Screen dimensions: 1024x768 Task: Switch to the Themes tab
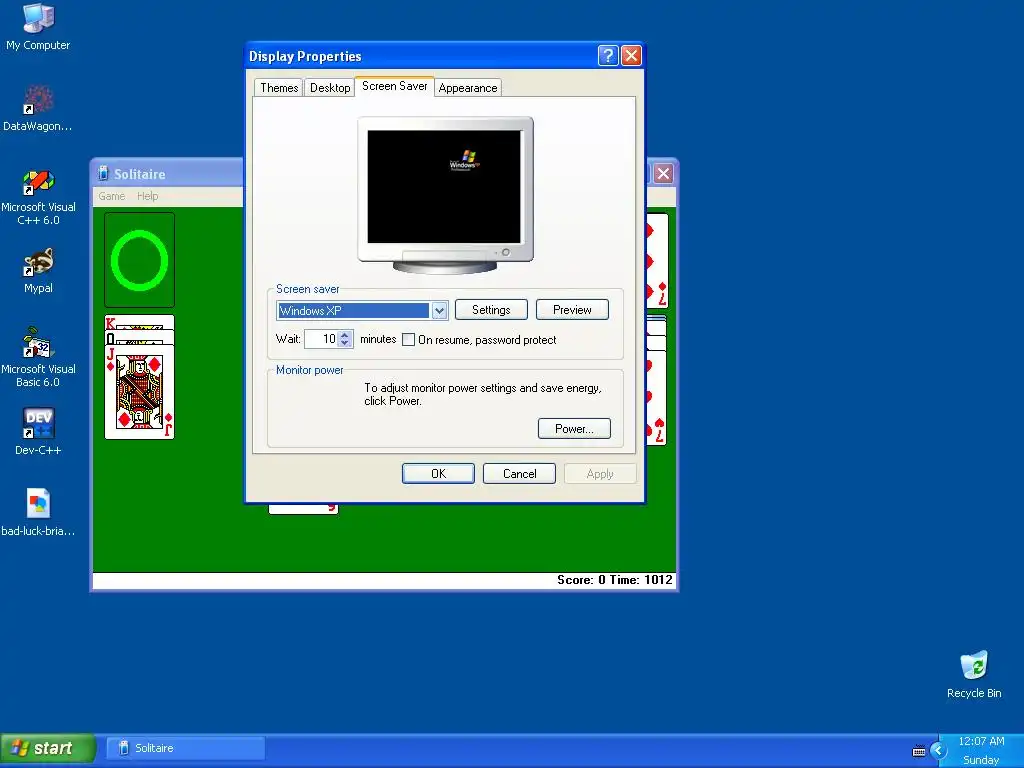click(279, 88)
